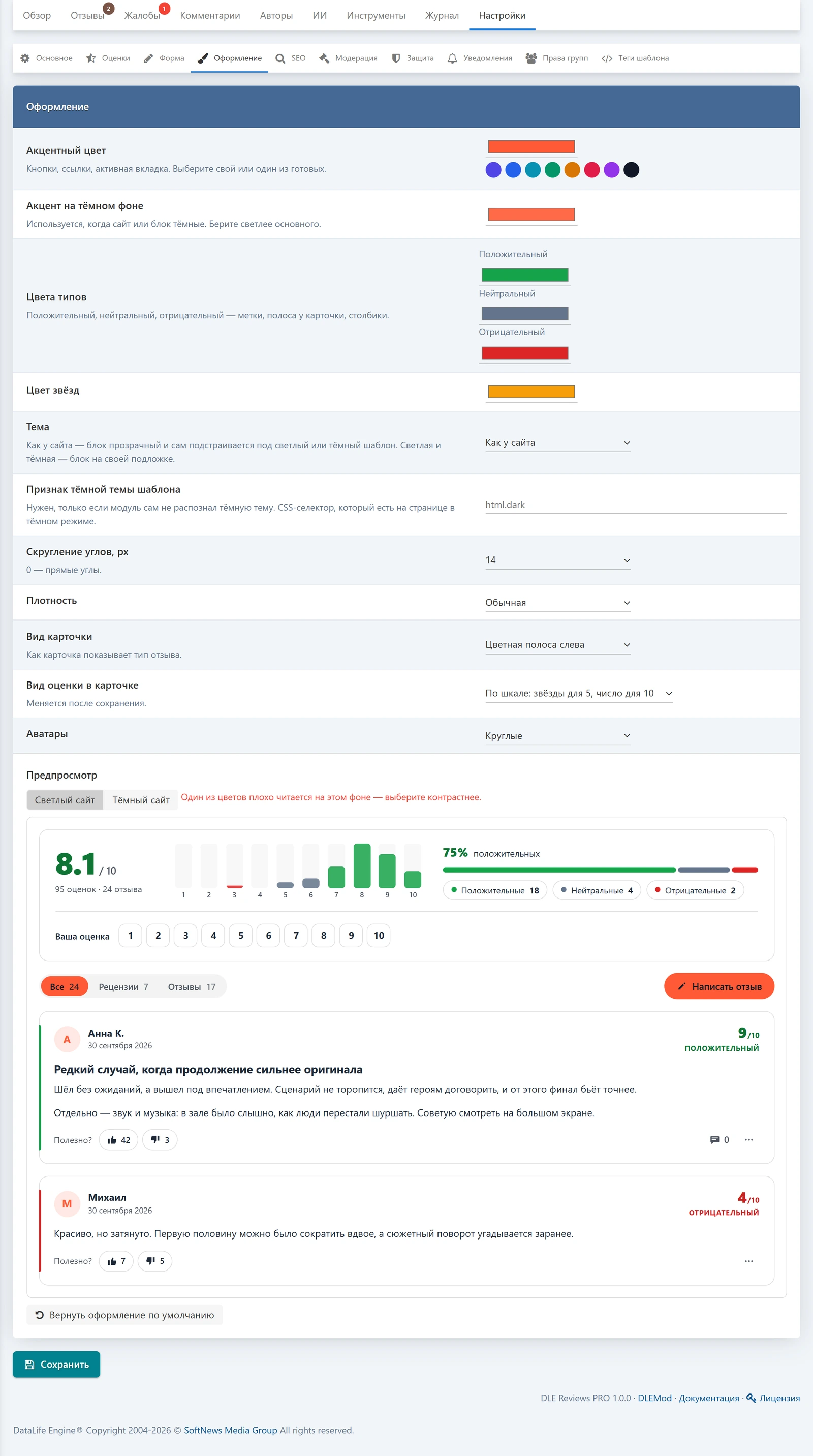Click the magnifier icon beside SEO
This screenshot has height=1456, width=813.
pyautogui.click(x=280, y=58)
